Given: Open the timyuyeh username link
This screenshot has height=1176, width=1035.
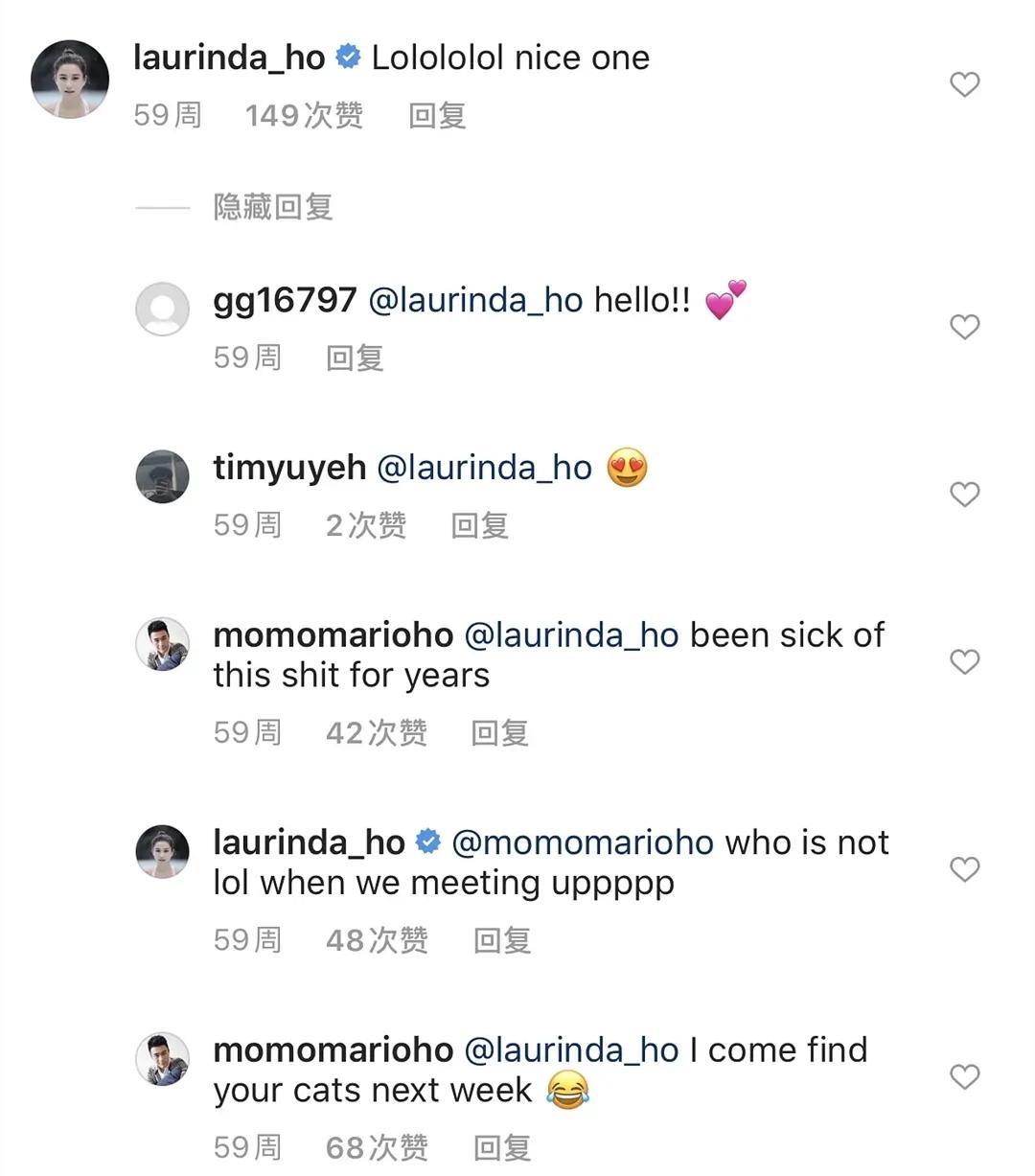Looking at the screenshot, I should tap(289, 468).
